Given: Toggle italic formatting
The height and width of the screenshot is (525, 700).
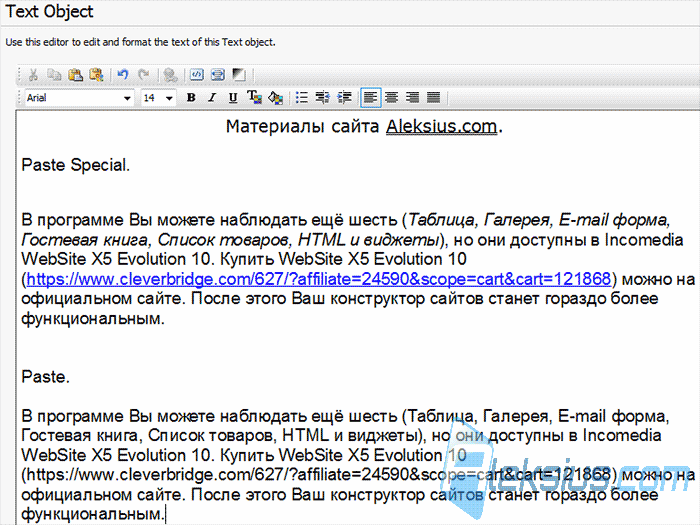Looking at the screenshot, I should (212, 97).
